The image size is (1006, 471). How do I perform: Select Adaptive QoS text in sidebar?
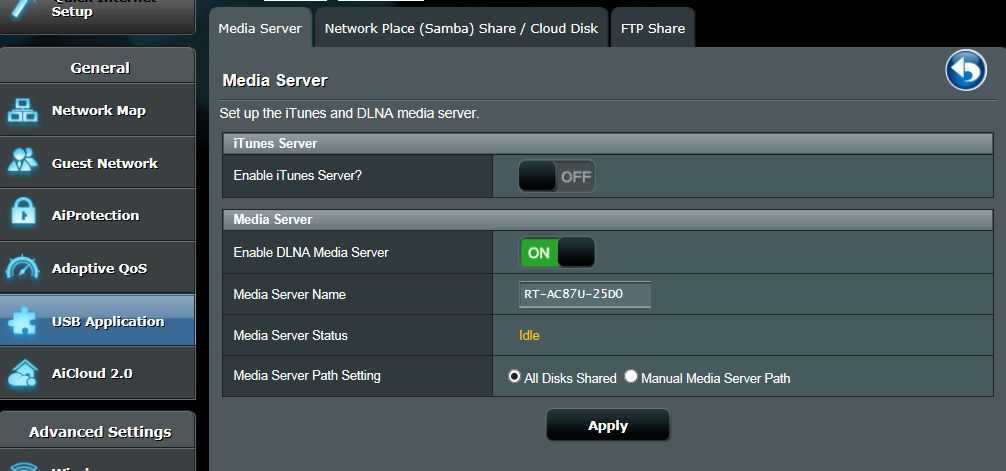point(99,268)
